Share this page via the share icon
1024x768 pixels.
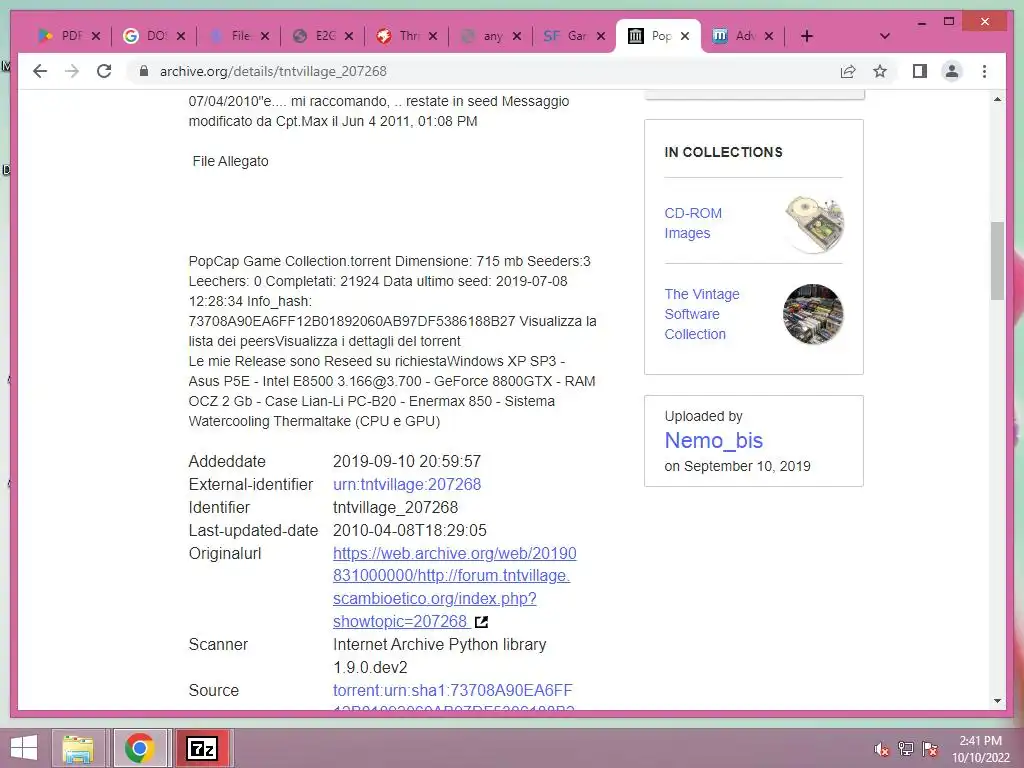pyautogui.click(x=848, y=71)
